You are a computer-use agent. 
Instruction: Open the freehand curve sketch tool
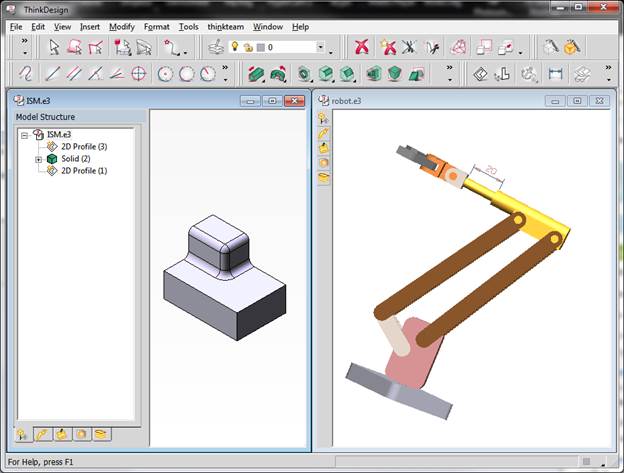(x=26, y=74)
